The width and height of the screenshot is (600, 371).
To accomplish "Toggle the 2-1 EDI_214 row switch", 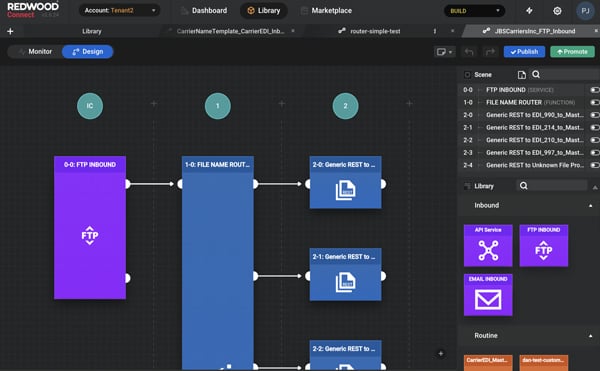I will (x=595, y=127).
